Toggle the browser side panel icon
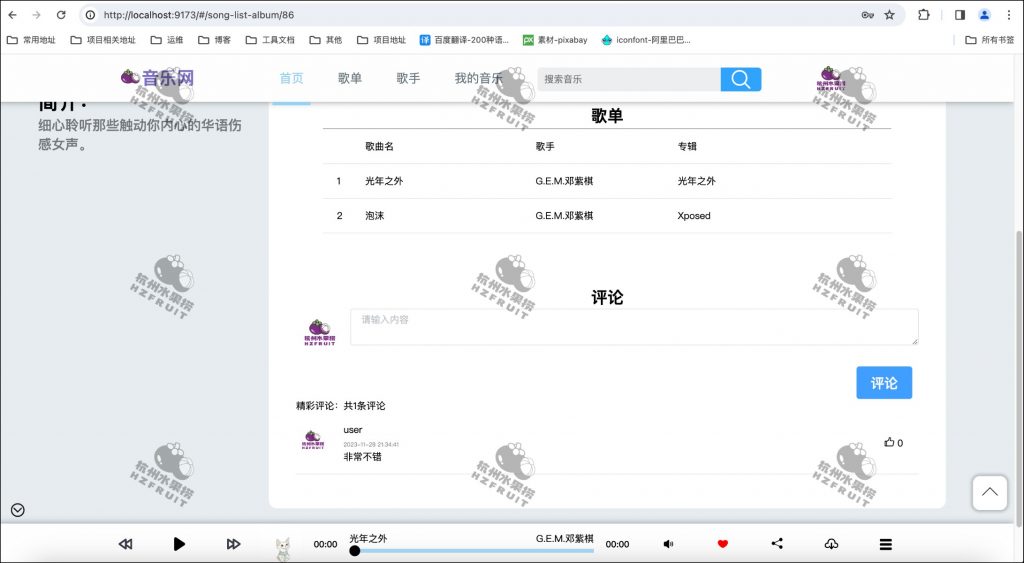 click(959, 14)
